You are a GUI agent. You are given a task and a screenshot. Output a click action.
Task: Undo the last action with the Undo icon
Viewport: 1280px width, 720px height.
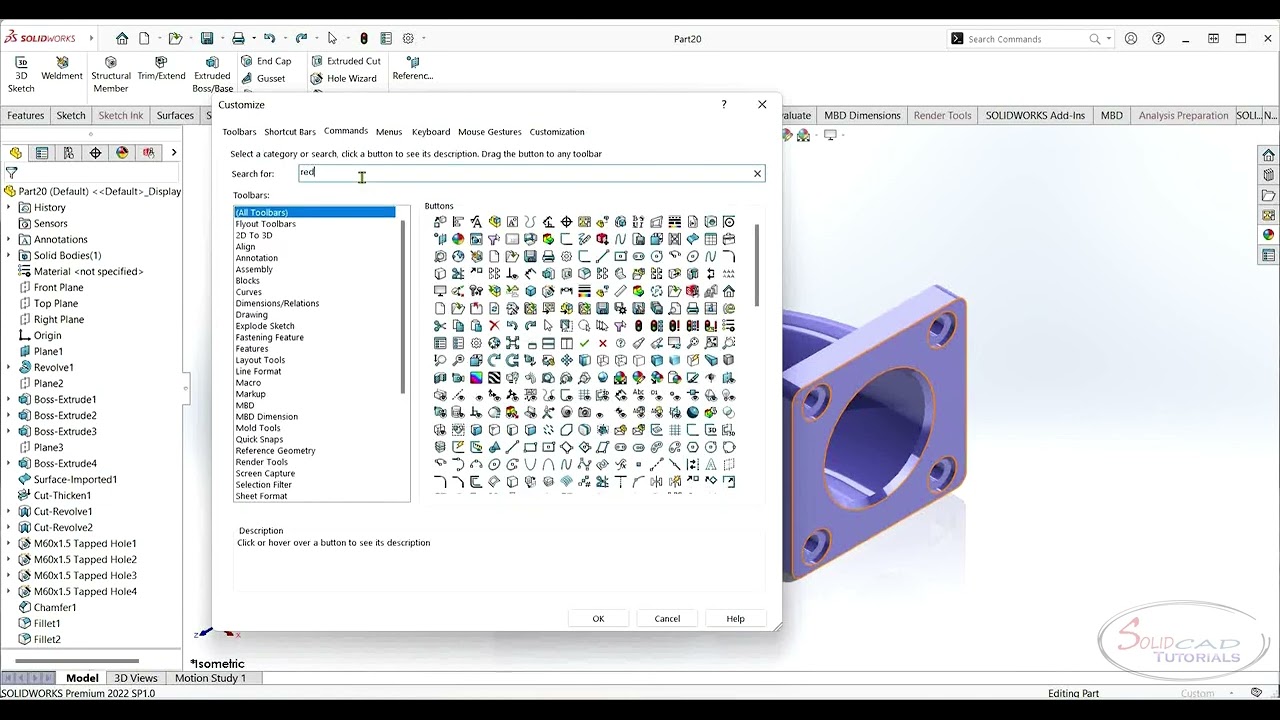[269, 38]
